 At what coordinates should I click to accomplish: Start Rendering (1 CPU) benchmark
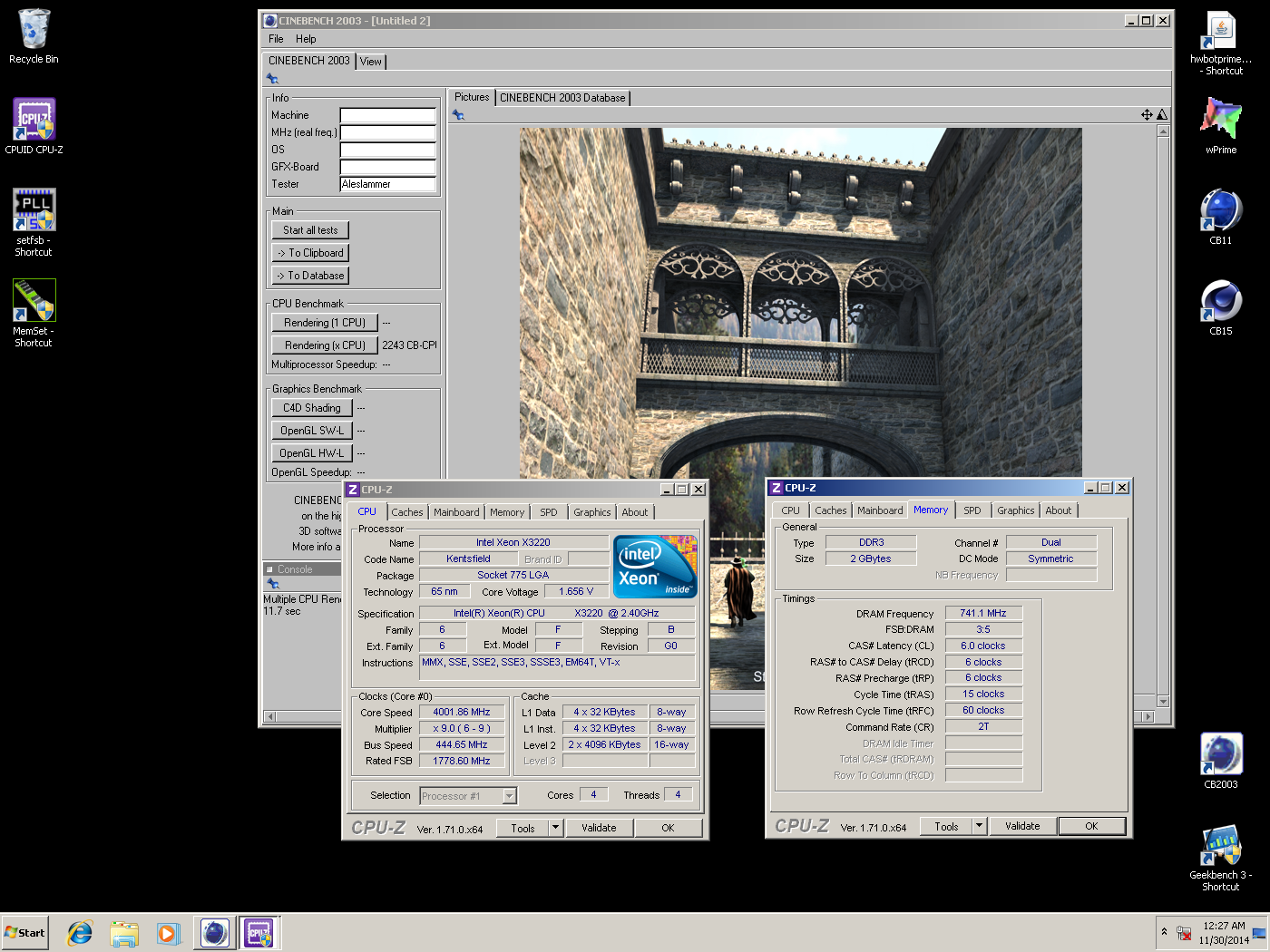(325, 323)
